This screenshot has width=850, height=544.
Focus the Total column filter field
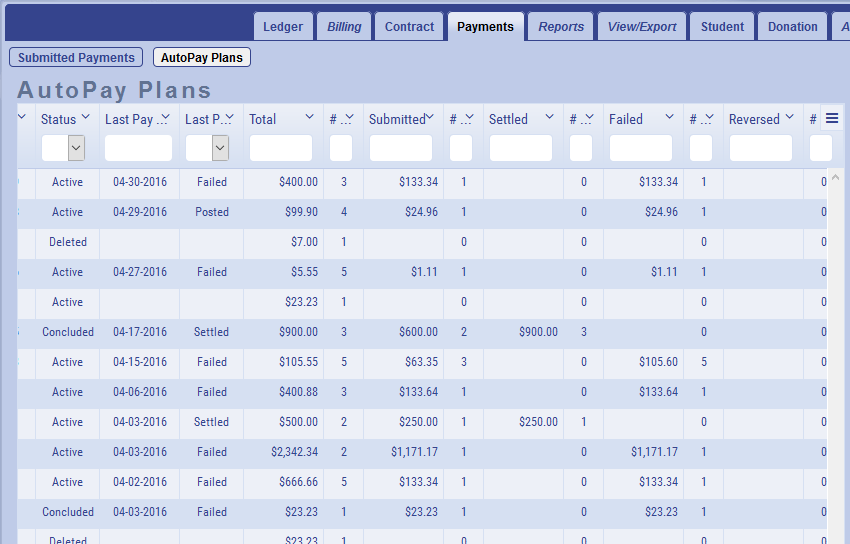[281, 148]
